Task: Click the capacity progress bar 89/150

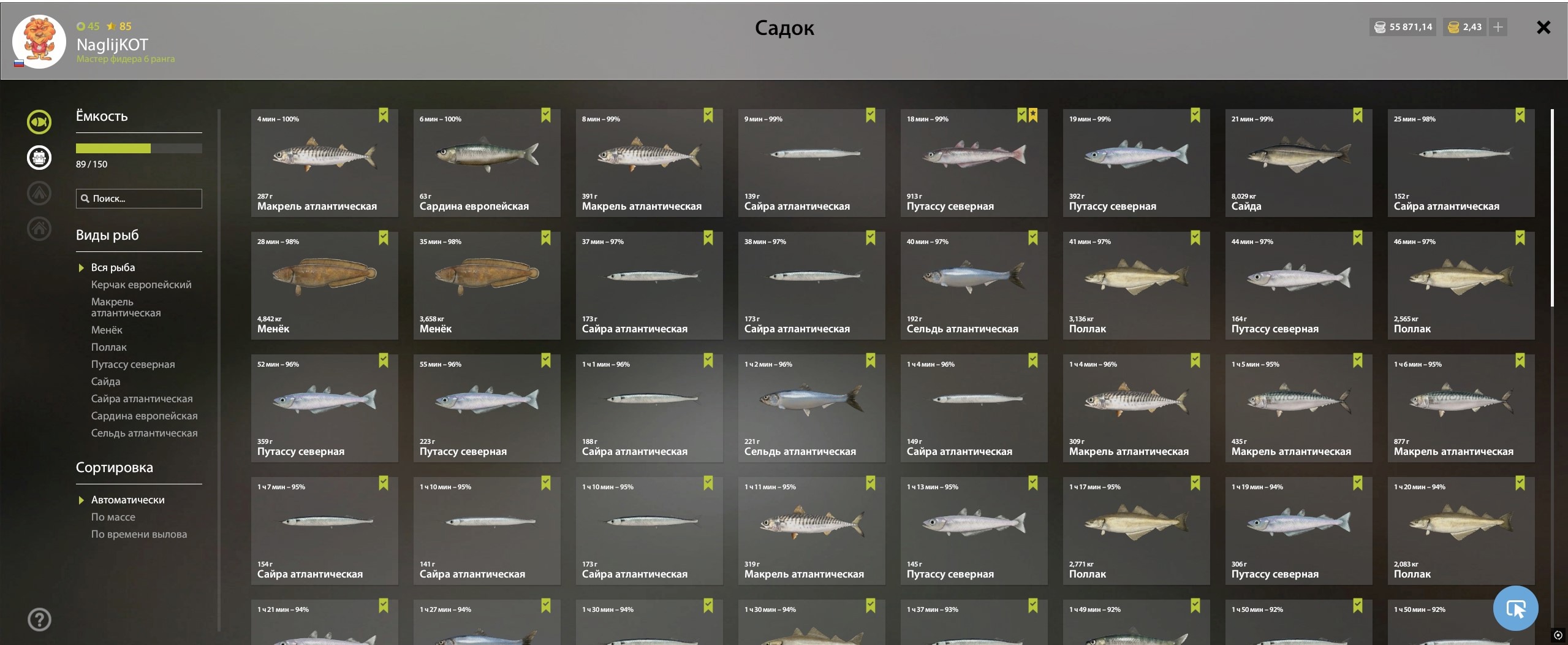Action: [x=138, y=148]
